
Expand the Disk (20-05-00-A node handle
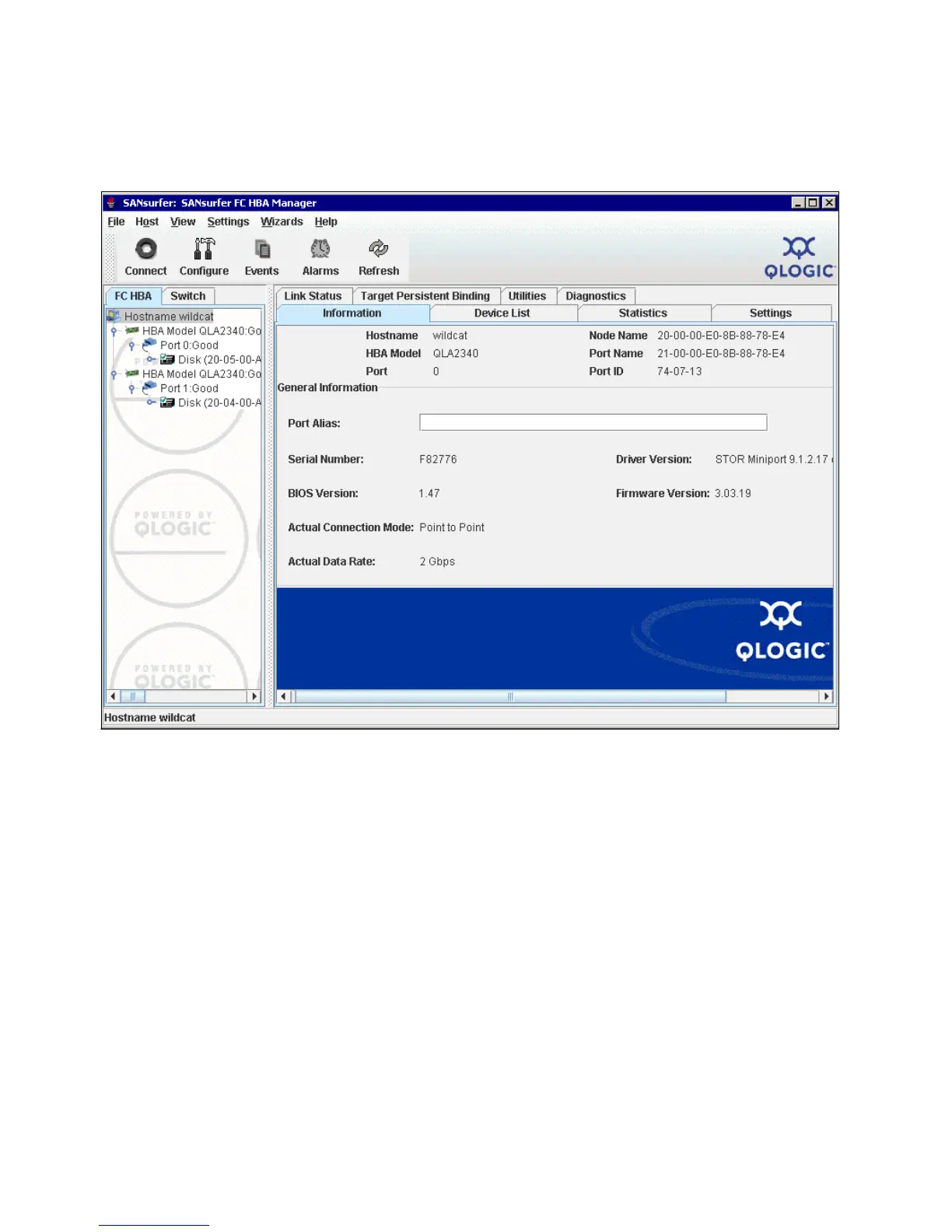tap(151, 359)
